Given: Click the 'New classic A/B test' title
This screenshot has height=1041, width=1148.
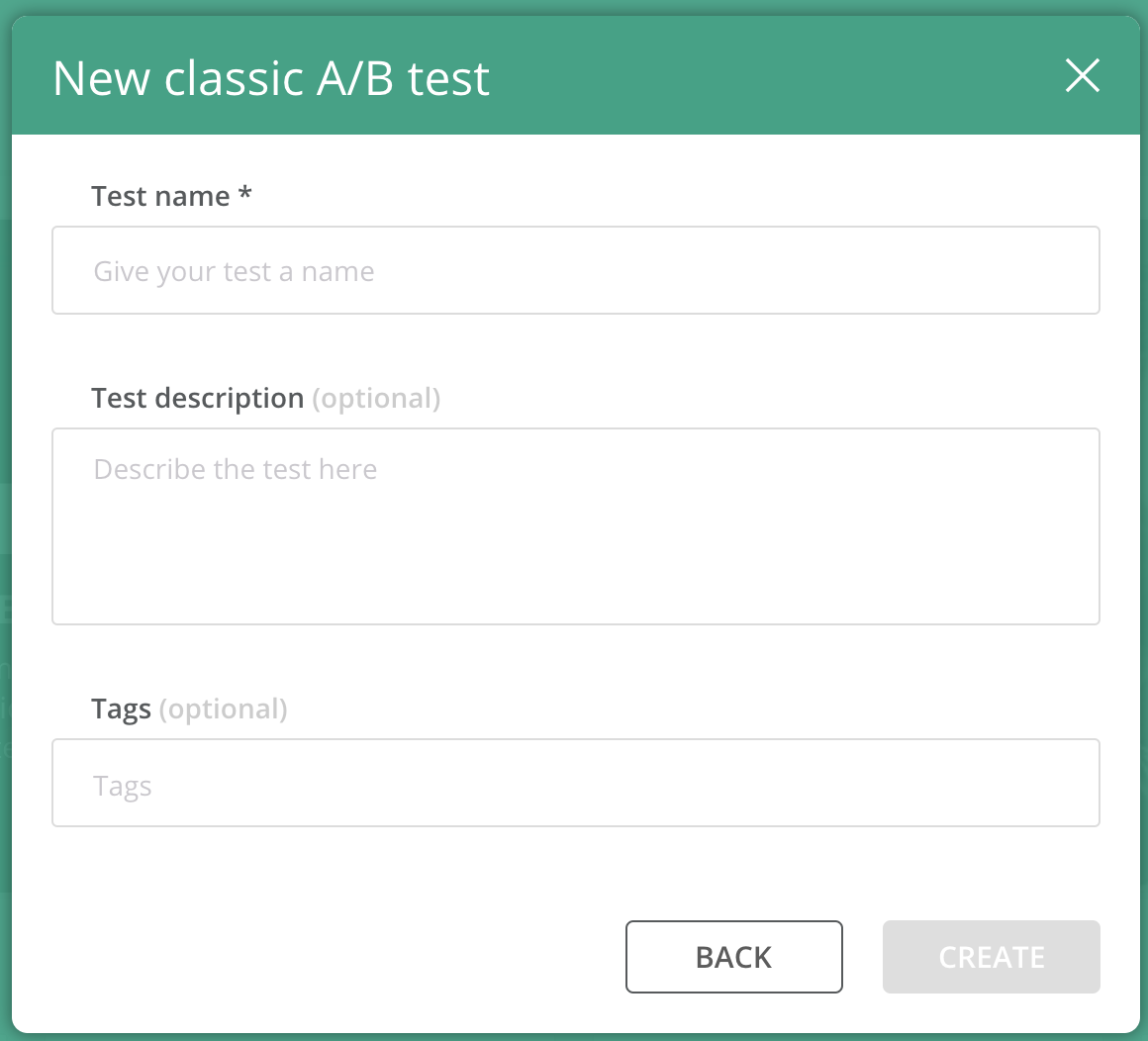Looking at the screenshot, I should tap(271, 77).
